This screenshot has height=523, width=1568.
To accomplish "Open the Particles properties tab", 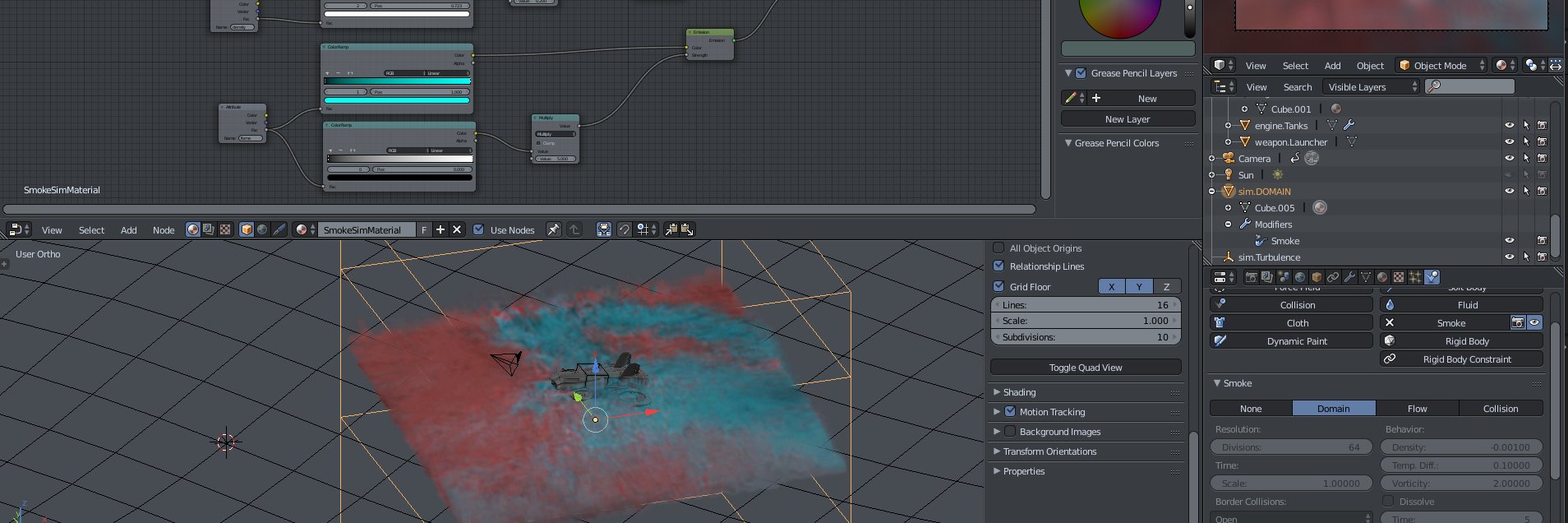I will point(1415,277).
